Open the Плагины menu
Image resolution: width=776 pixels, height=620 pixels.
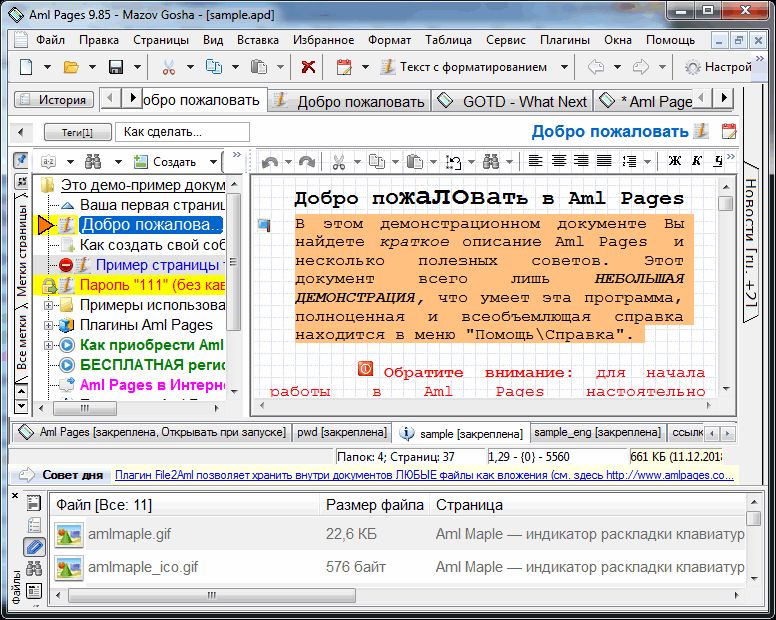[565, 40]
